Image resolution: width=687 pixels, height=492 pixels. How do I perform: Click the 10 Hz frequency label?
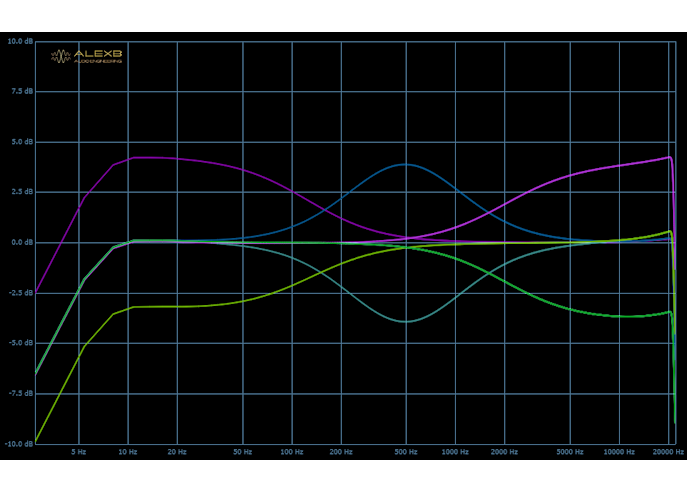128,452
